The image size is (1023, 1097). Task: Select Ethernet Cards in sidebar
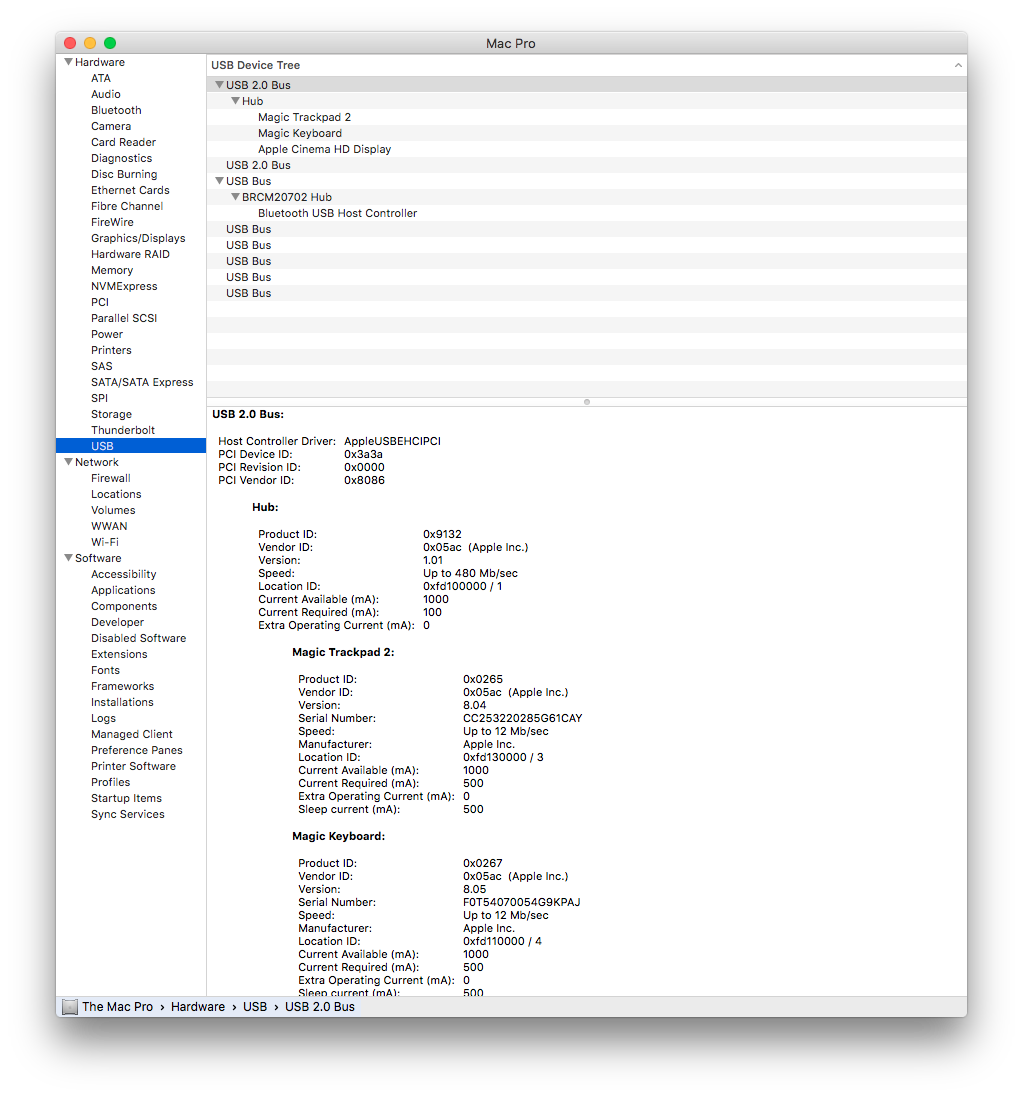[x=130, y=190]
